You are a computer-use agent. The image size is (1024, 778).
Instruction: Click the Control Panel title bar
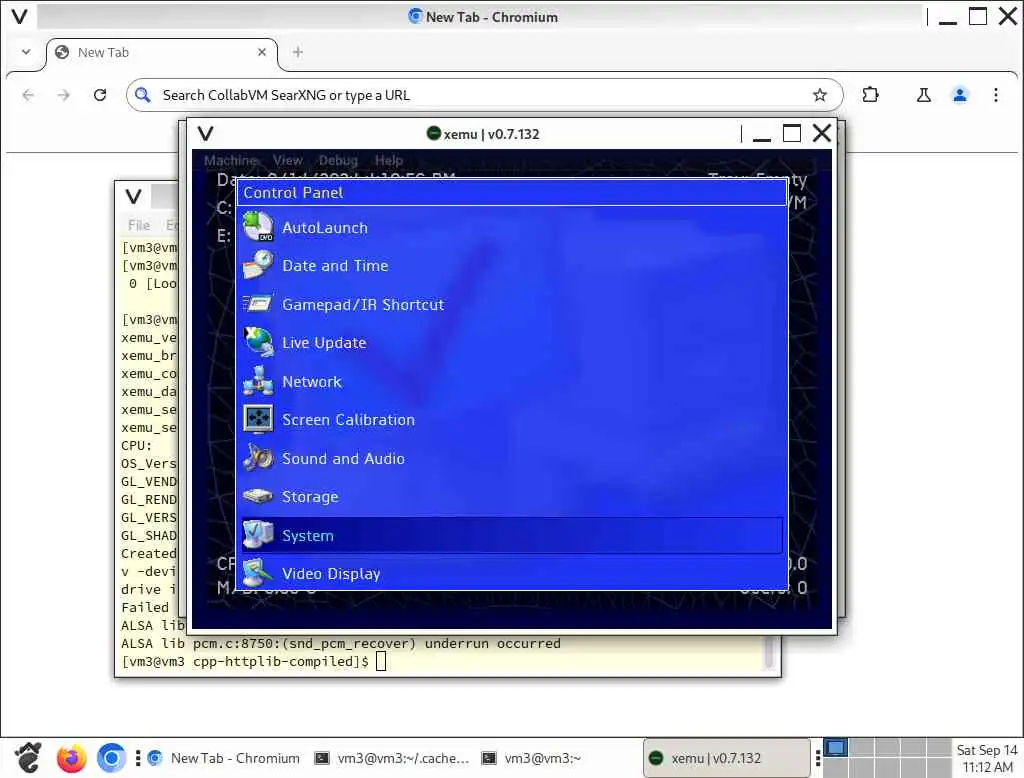[512, 193]
